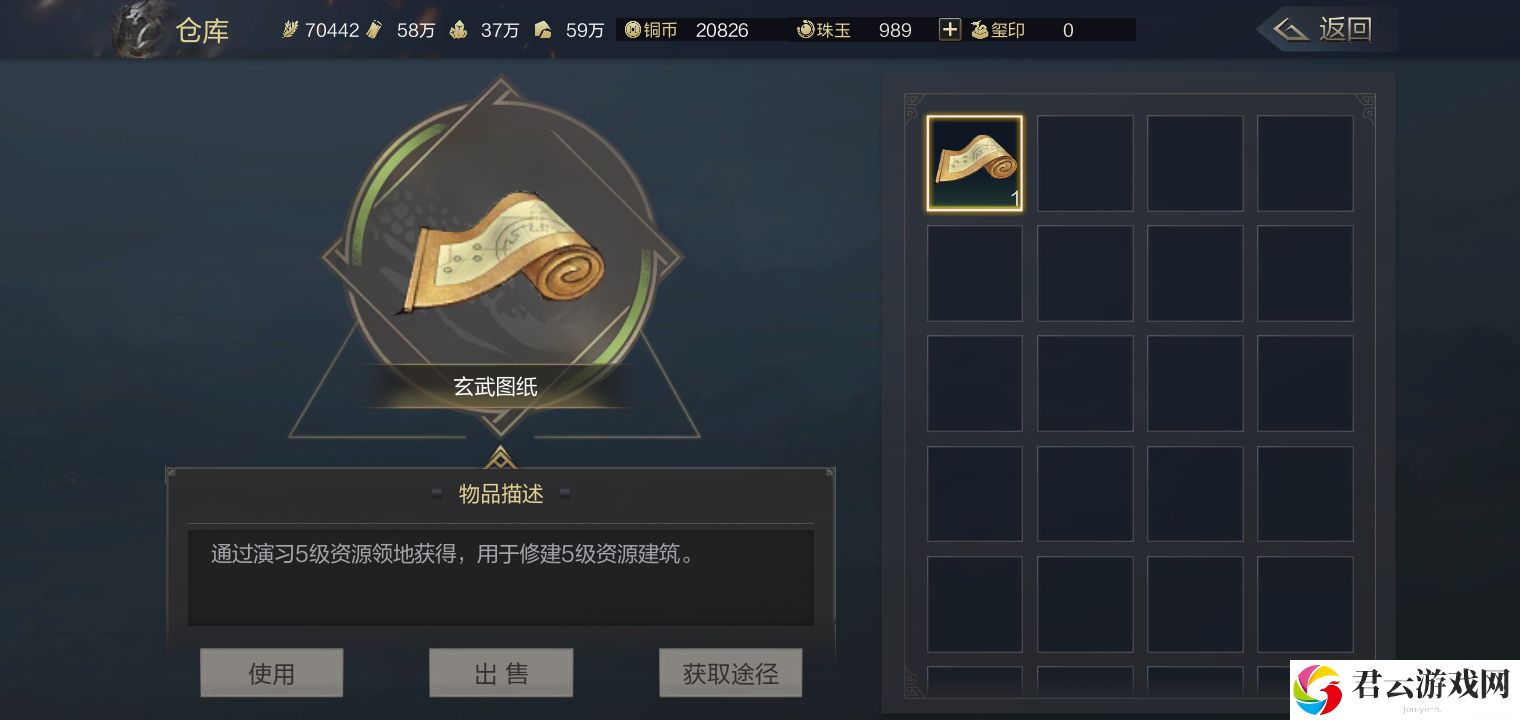Click the stone resource icon showing 59万
1520x720 pixels.
(x=544, y=30)
